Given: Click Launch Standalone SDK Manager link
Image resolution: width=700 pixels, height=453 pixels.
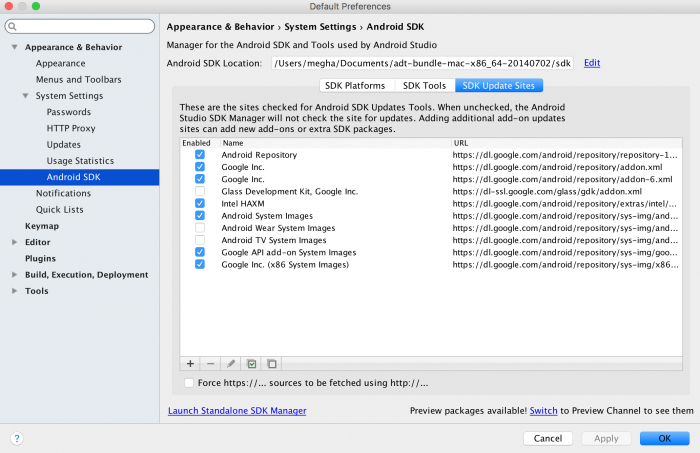Looking at the screenshot, I should pos(237,411).
